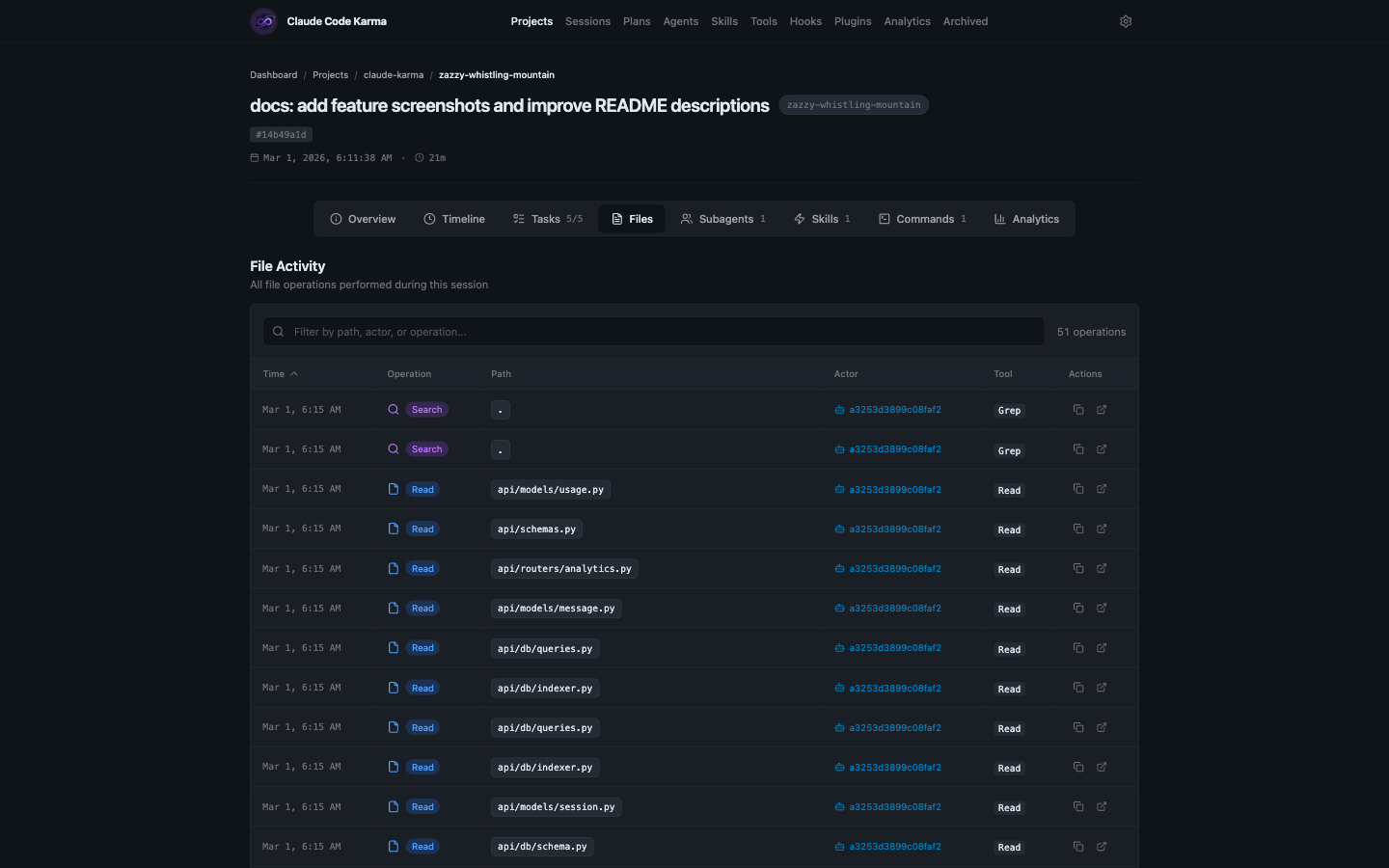
Task: Switch to the Timeline tab
Action: pos(454,219)
